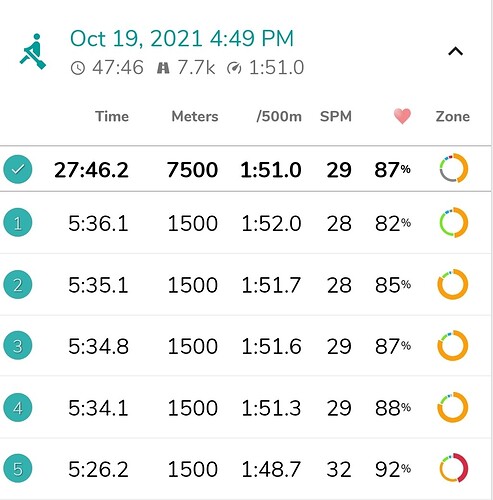Click the SPM column header

point(336,116)
